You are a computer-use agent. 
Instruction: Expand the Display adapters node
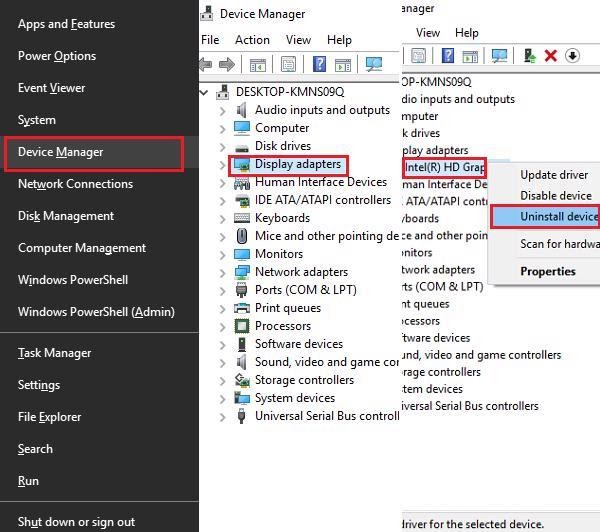(x=222, y=164)
